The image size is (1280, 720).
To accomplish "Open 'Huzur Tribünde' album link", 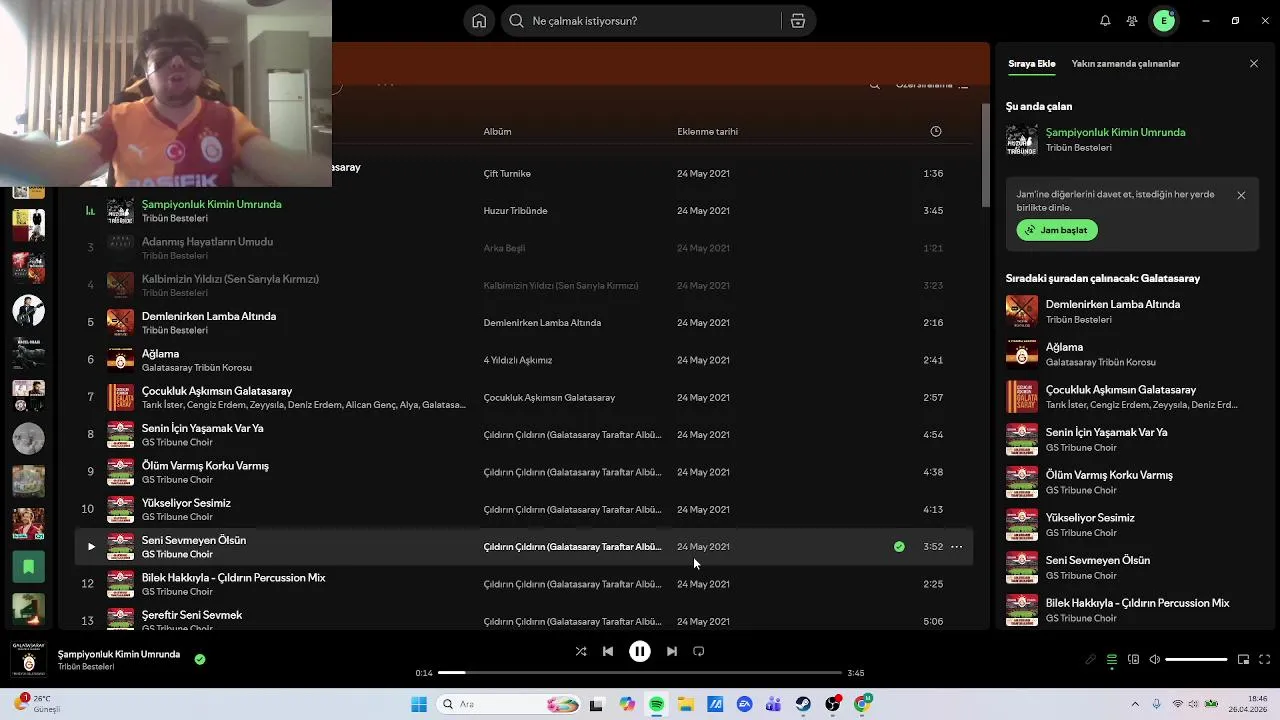I will (x=515, y=211).
